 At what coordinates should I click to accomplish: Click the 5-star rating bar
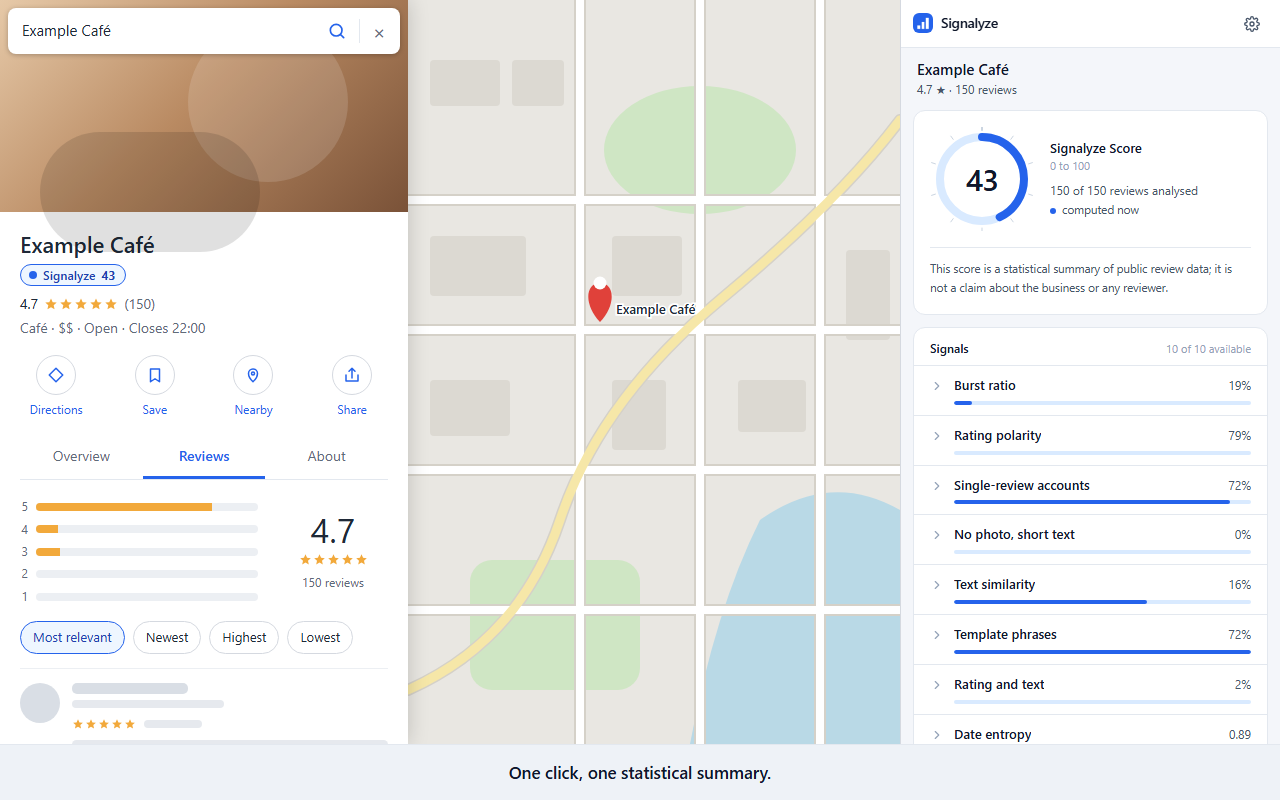click(147, 507)
